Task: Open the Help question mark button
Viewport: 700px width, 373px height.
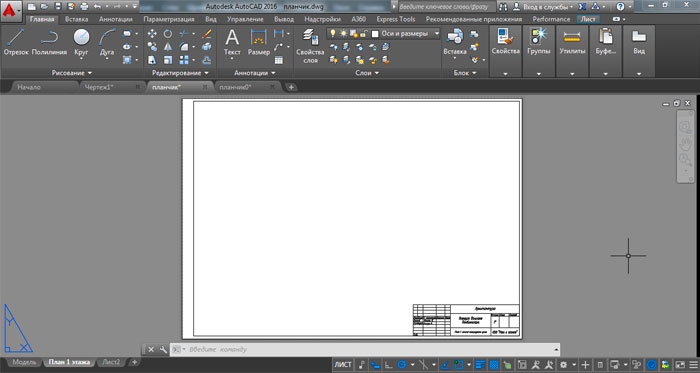Action: click(620, 7)
